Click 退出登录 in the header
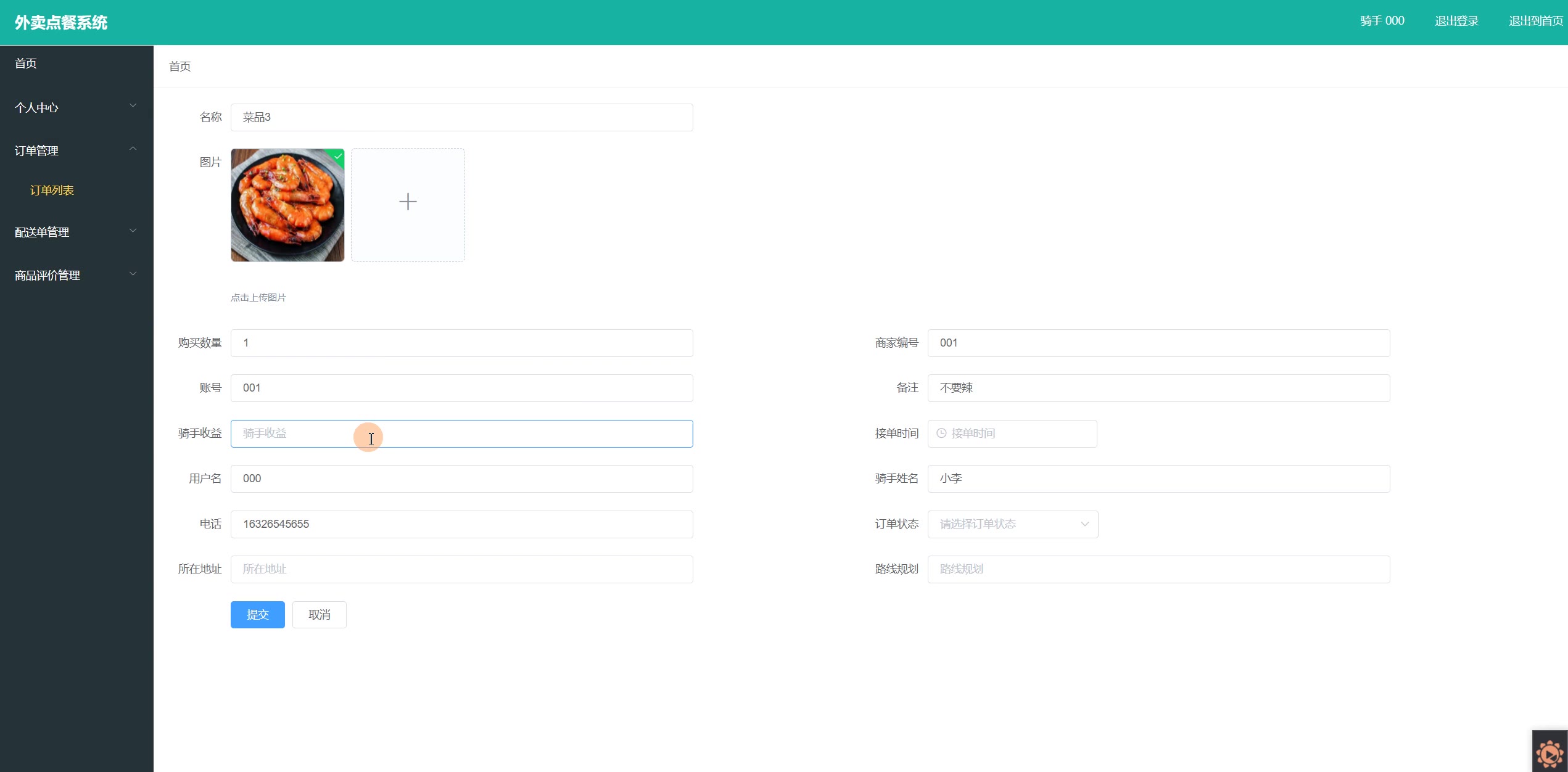 1456,21
